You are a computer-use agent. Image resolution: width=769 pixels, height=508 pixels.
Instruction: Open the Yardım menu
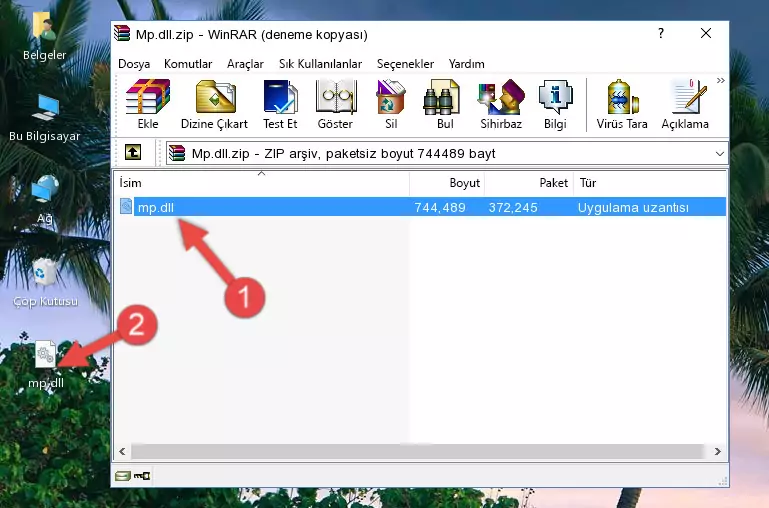coord(466,64)
